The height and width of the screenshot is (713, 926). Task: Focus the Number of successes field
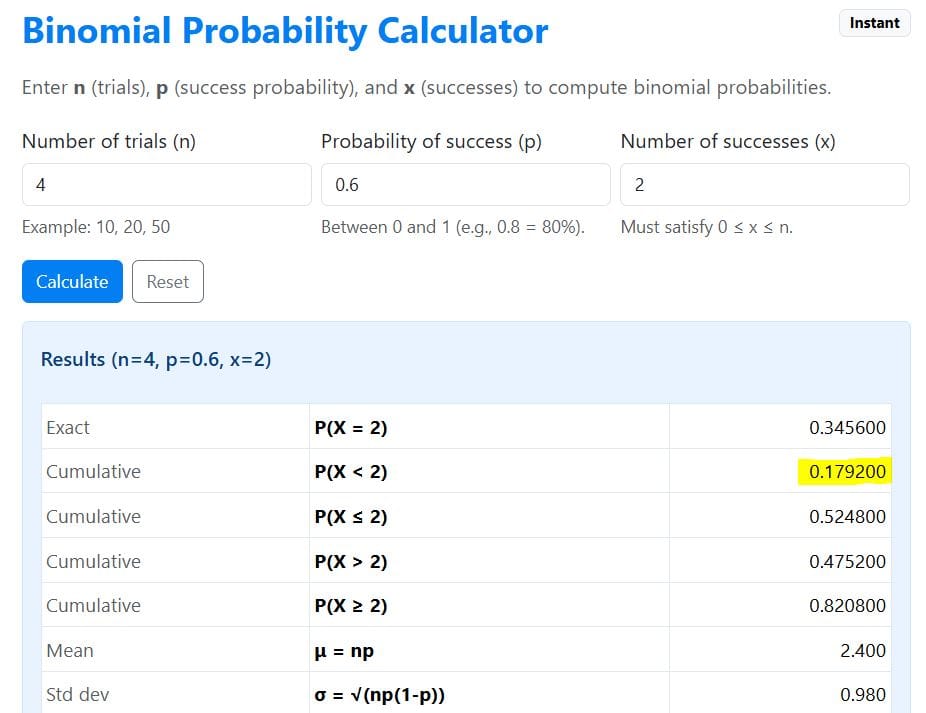[x=764, y=184]
